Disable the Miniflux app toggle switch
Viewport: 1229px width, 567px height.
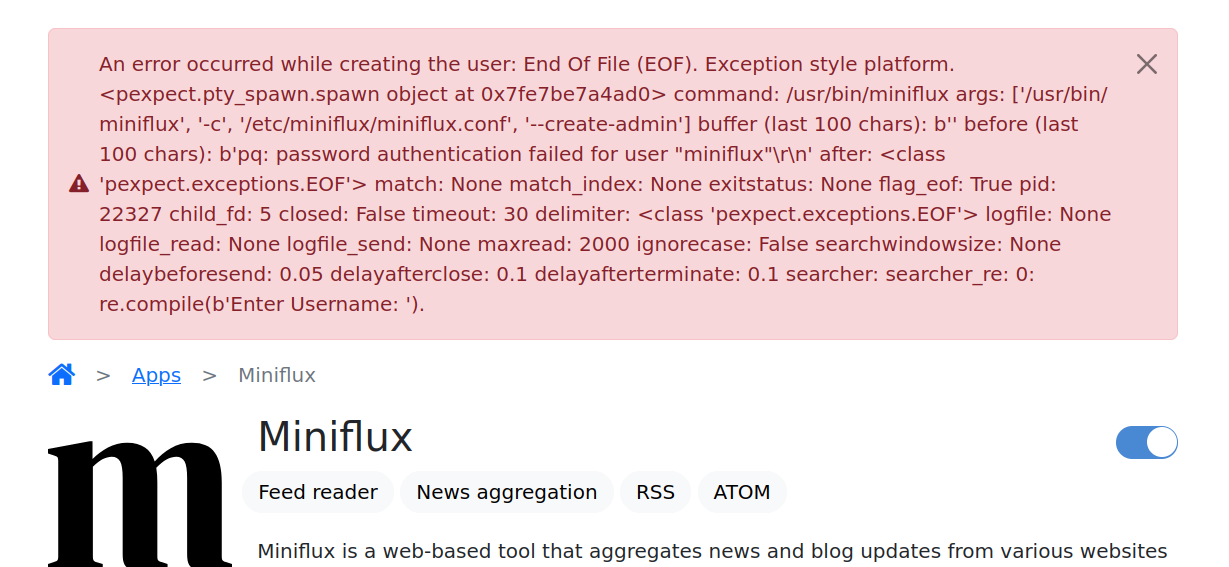tap(1146, 442)
